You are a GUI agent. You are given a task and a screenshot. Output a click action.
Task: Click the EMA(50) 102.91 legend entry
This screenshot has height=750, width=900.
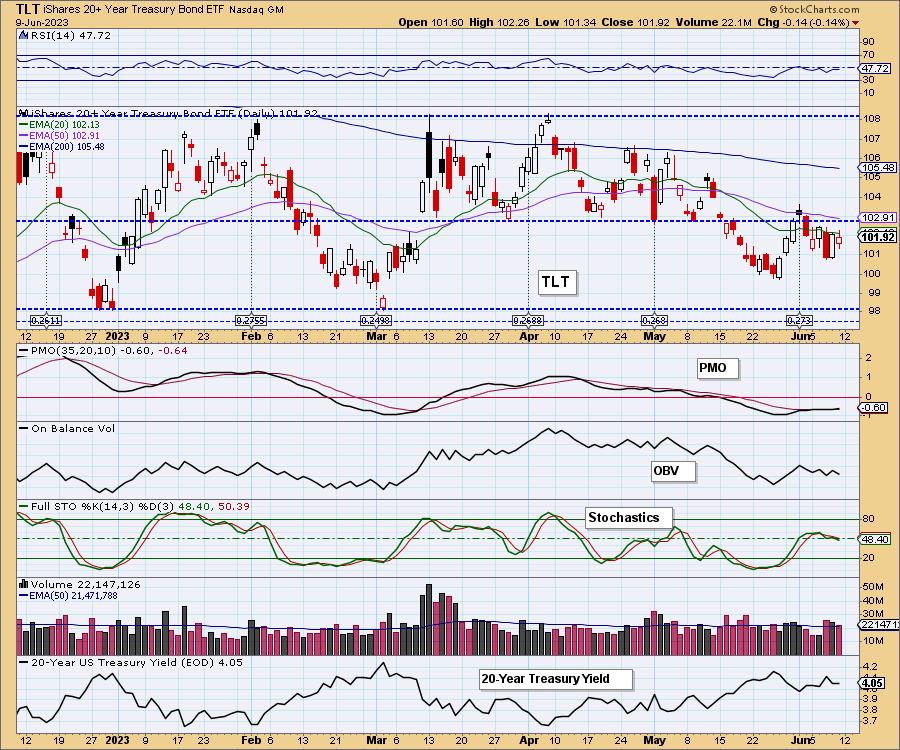pyautogui.click(x=64, y=135)
